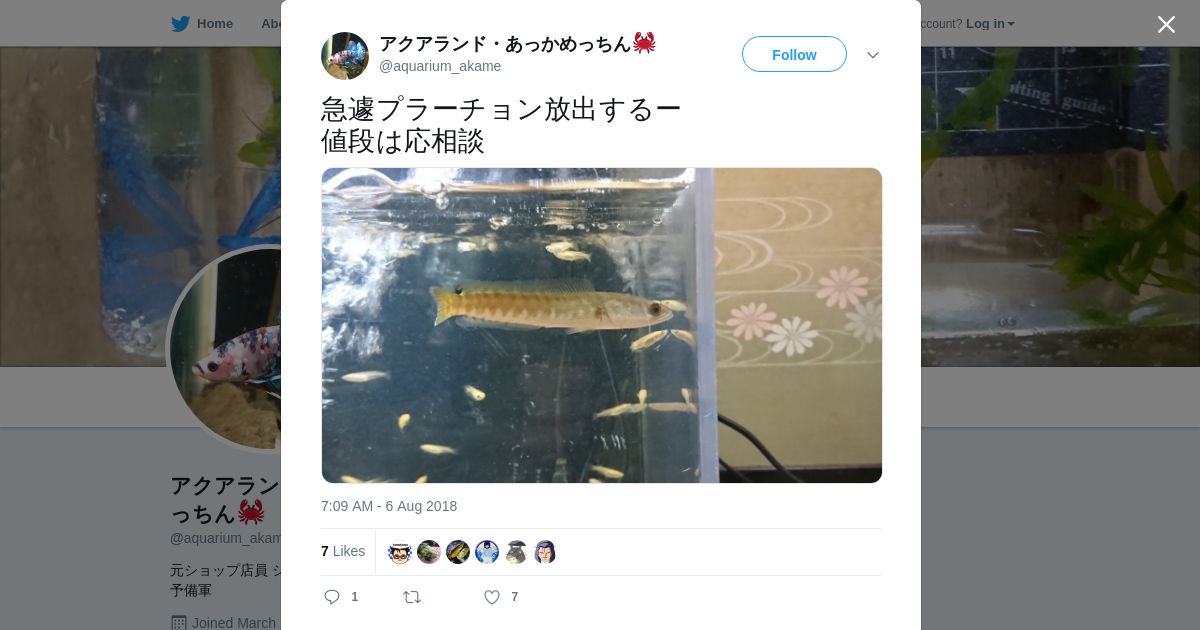Expand tweet options chevron next to Follow
1200x630 pixels.
pyautogui.click(x=873, y=55)
